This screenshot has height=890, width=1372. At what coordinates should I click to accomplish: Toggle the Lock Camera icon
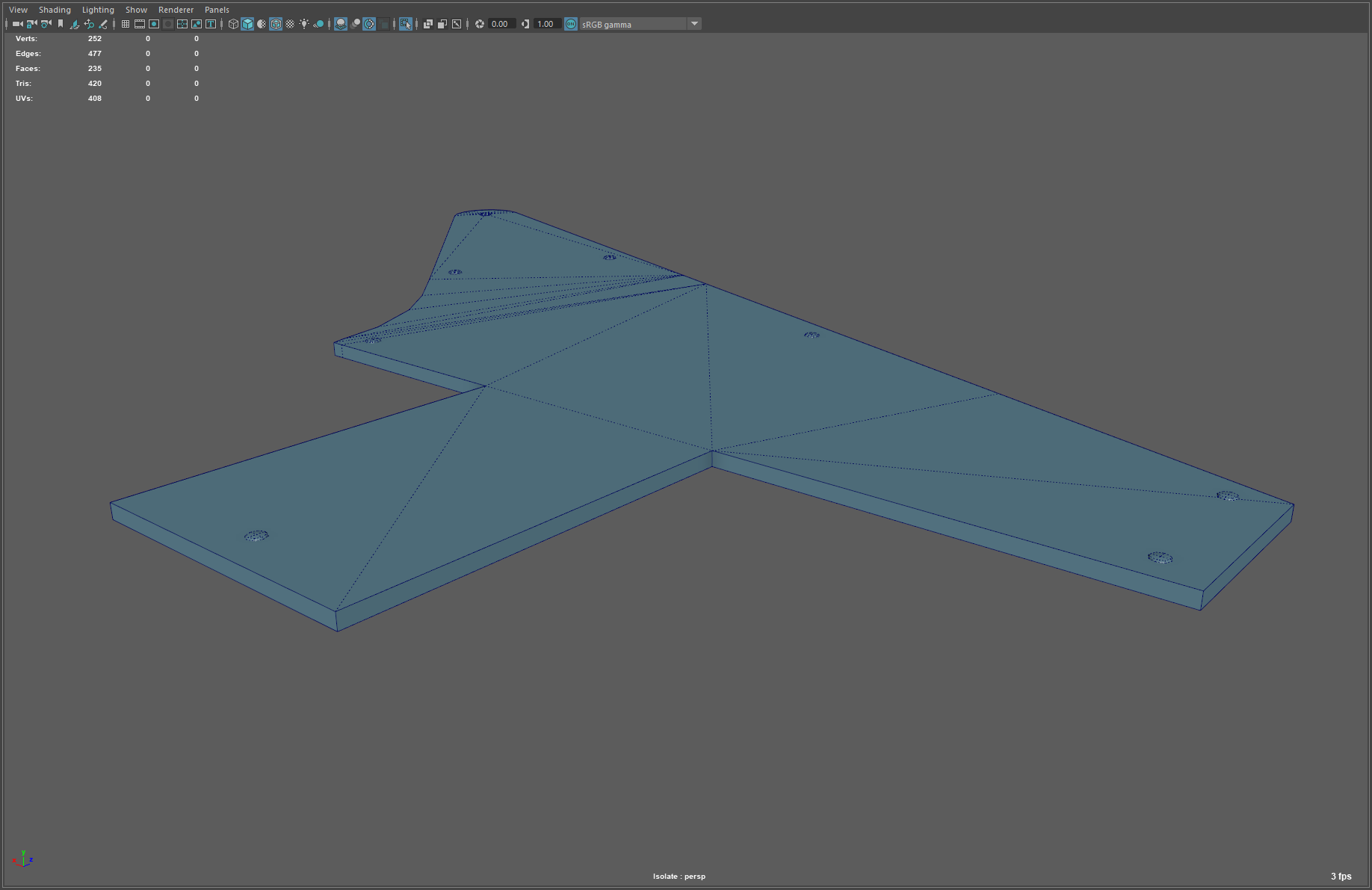point(31,24)
